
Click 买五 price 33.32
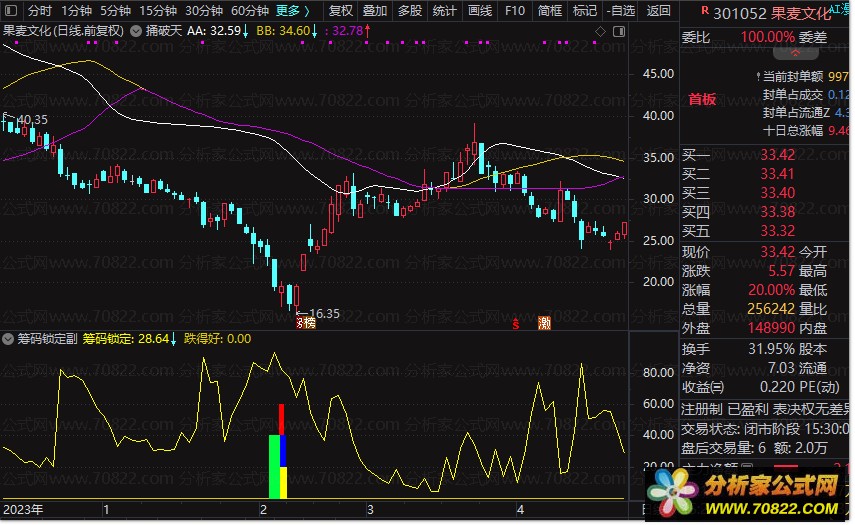click(x=777, y=231)
